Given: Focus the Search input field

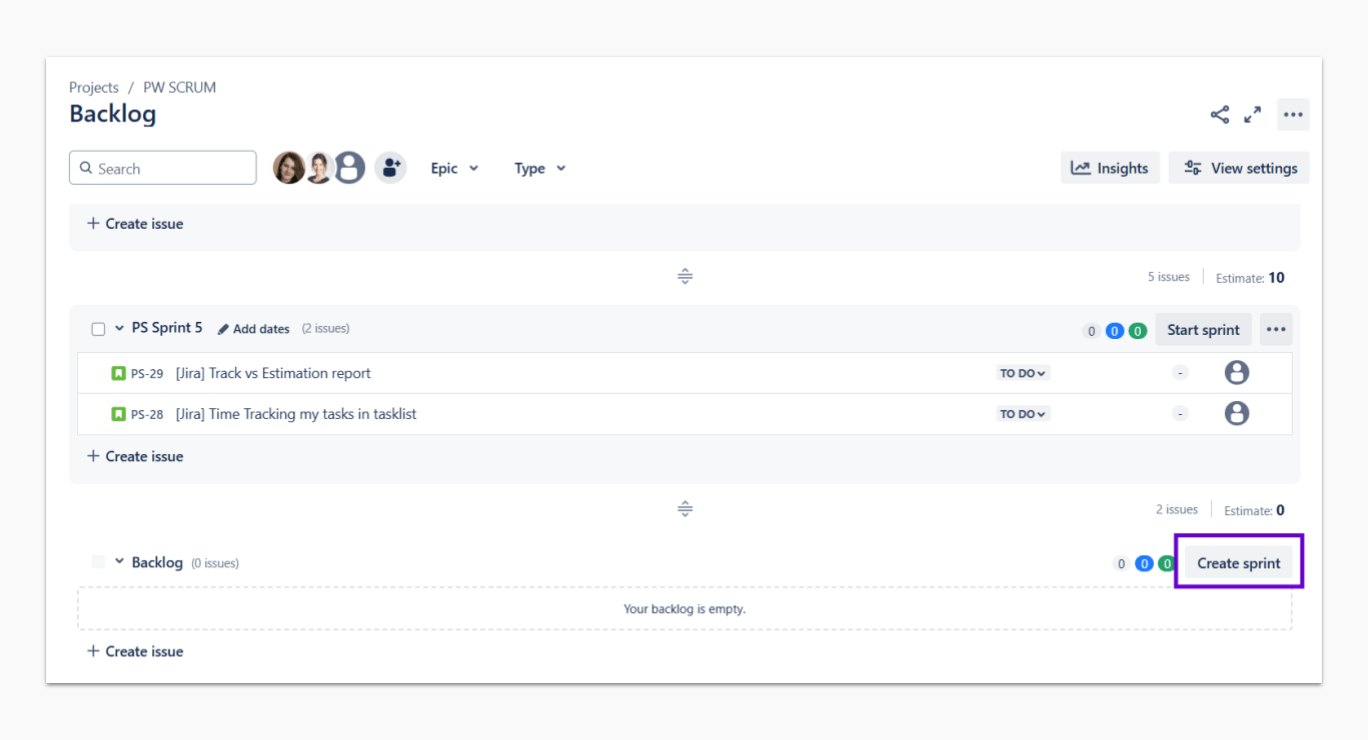Looking at the screenshot, I should coord(172,168).
